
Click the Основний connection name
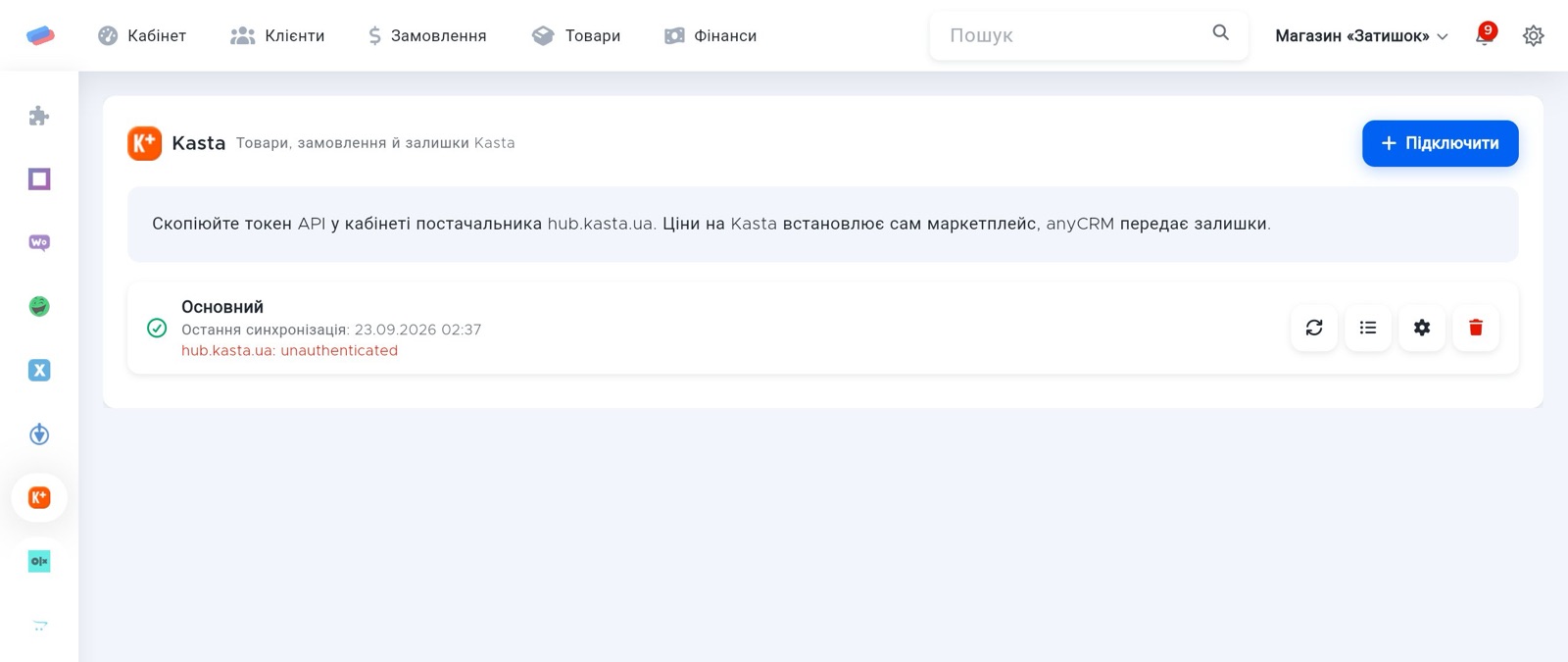coord(222,307)
